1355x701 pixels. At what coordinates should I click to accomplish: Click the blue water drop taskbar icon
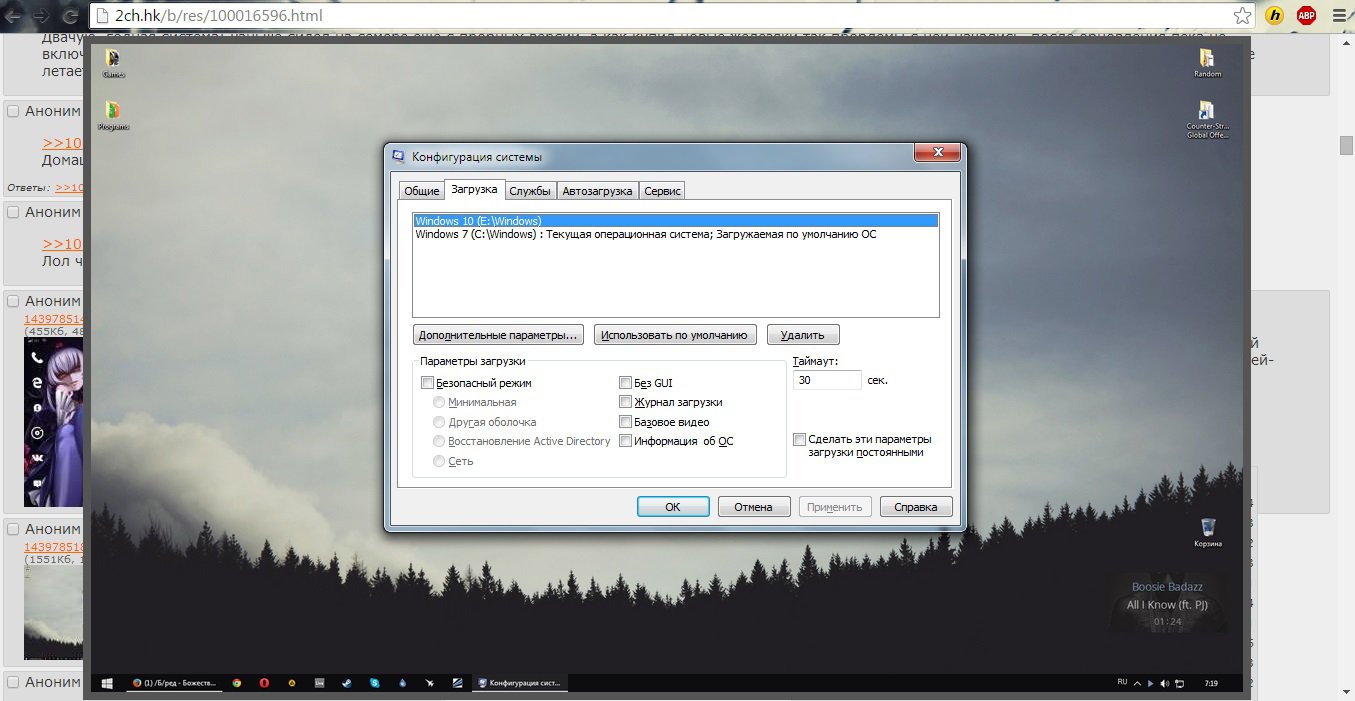tap(402, 684)
